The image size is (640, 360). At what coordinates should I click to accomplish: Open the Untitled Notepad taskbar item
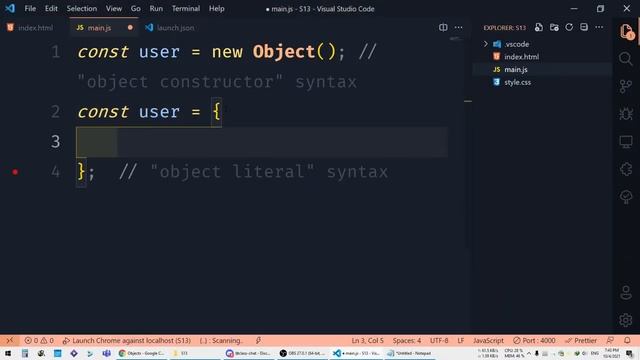[x=410, y=353]
